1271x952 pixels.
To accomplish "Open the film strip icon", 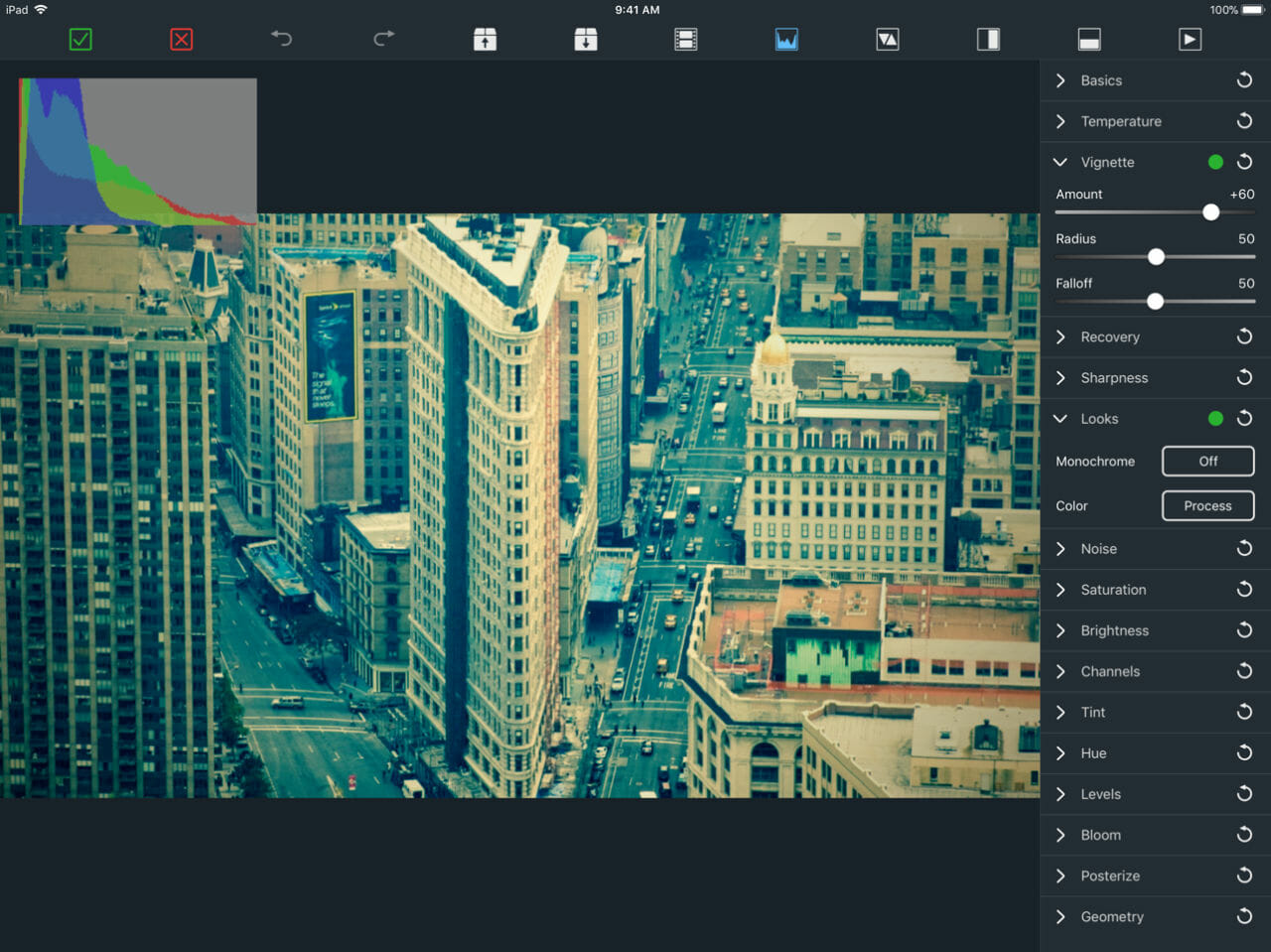I will point(686,39).
